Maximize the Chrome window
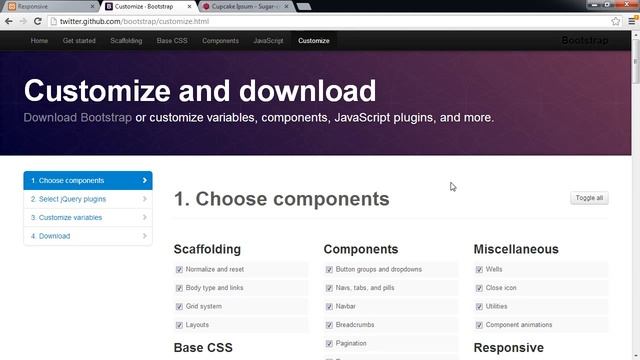This screenshot has height=360, width=640. tap(607, 4)
